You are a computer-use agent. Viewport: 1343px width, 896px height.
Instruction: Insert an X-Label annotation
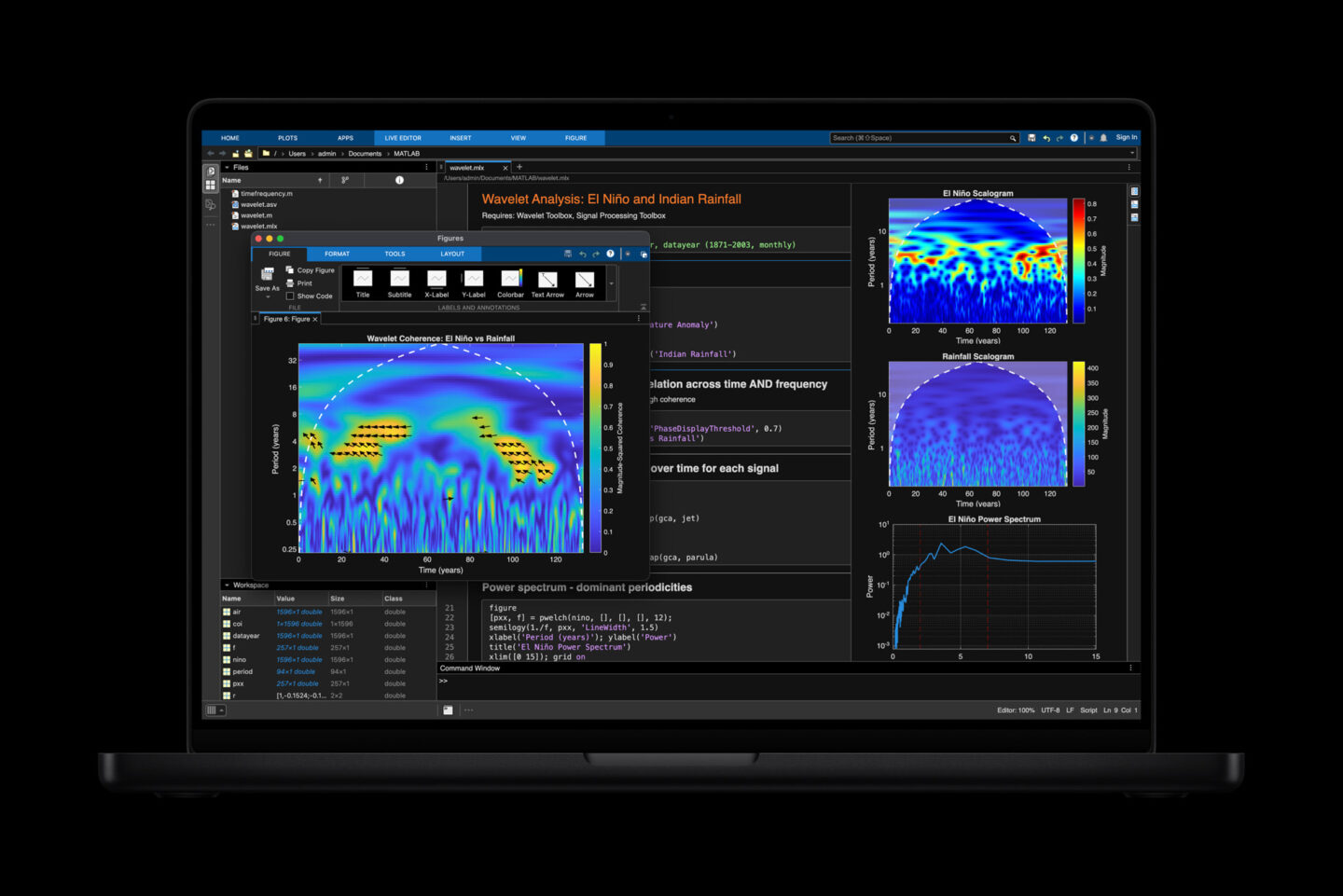pos(436,280)
